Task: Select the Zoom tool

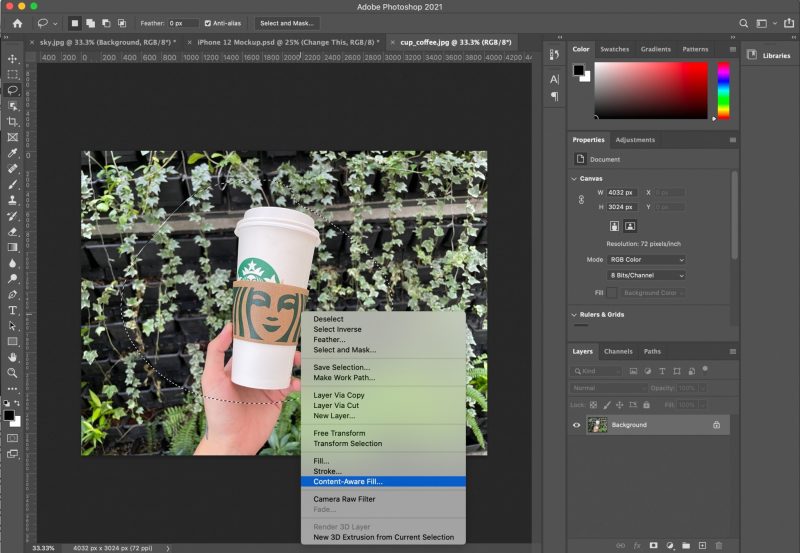Action: coord(12,373)
